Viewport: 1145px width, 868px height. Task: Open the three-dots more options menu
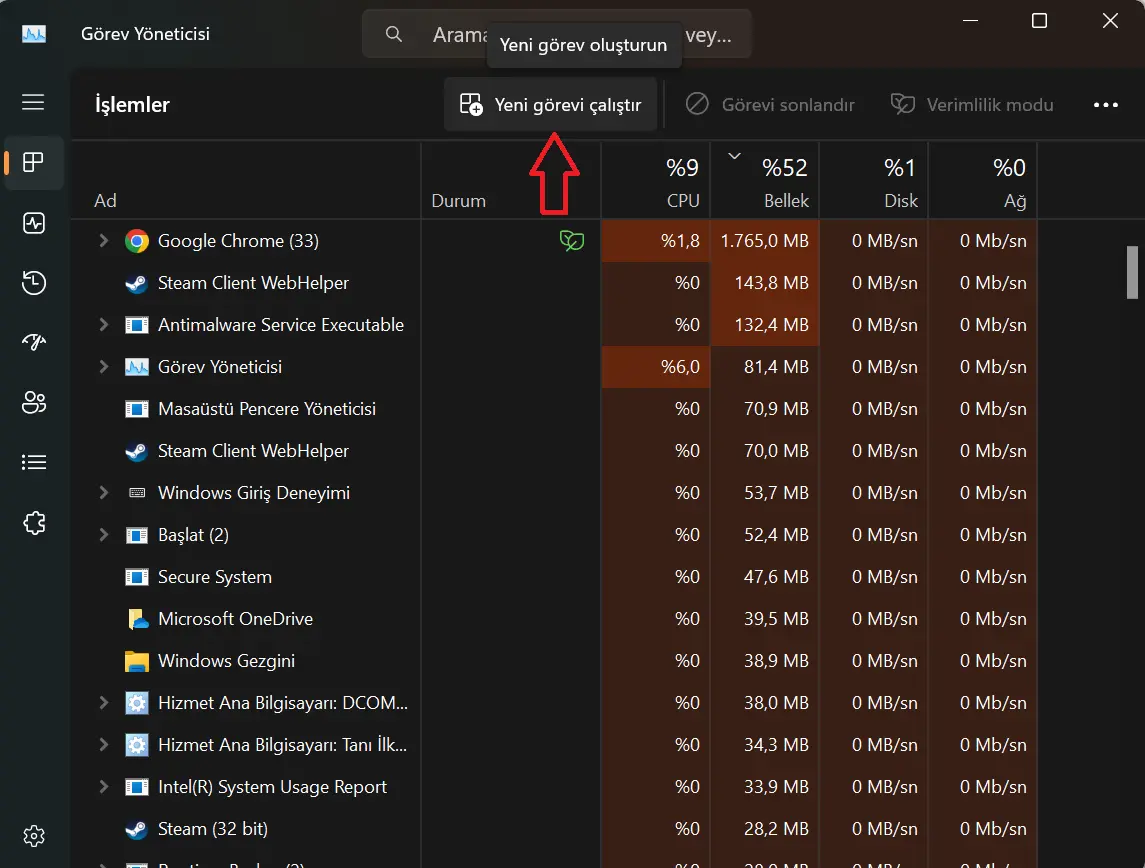(x=1105, y=104)
